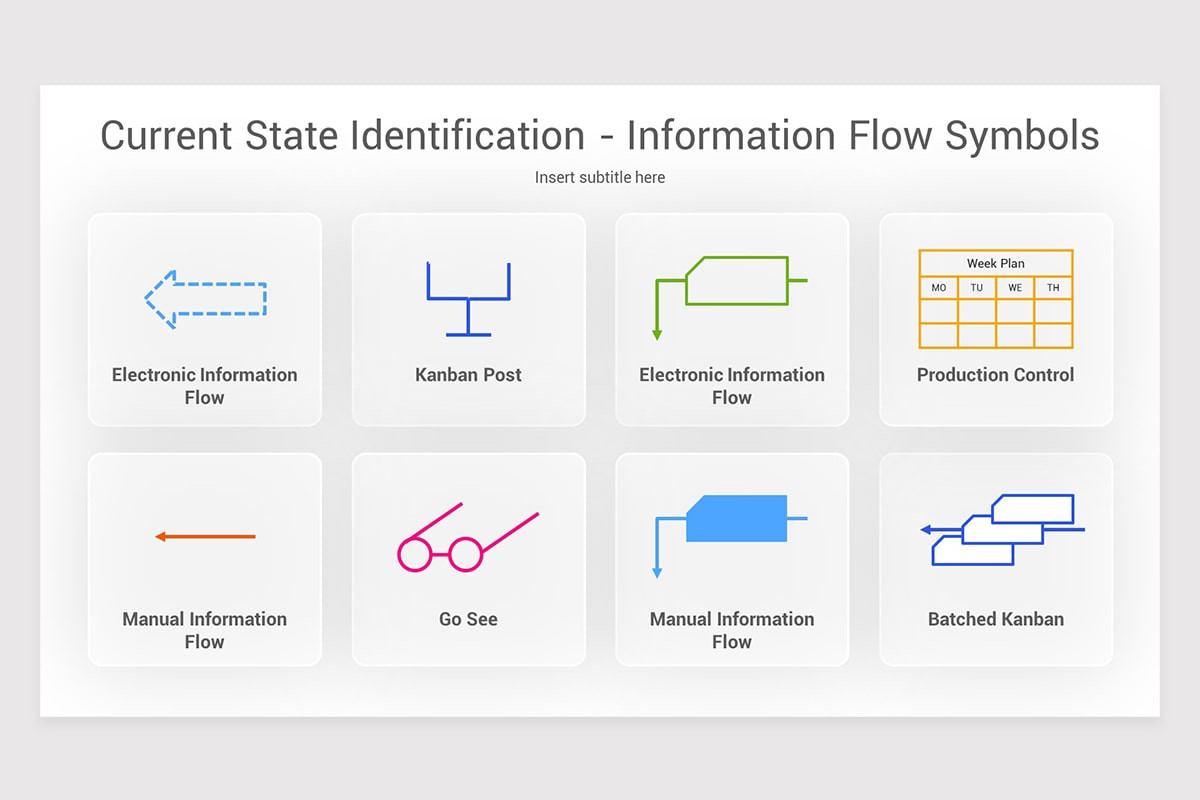Click the slide title "Current State Identification"
Screen dimensions: 1200x800
tap(343, 136)
